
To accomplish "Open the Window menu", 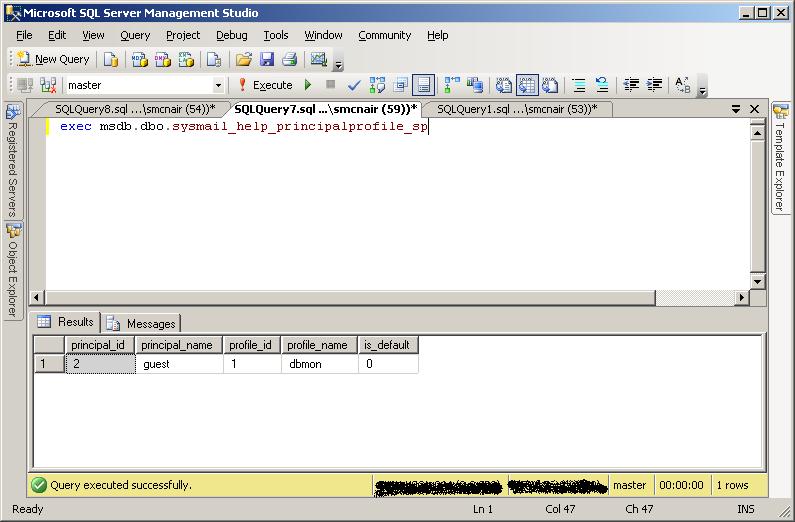I will click(323, 35).
